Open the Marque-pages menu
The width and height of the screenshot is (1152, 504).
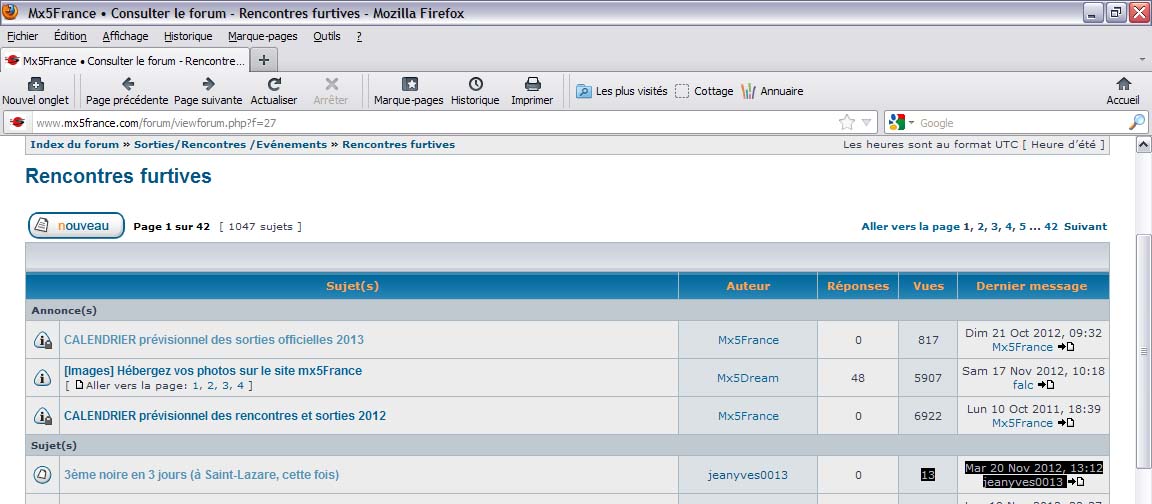coord(262,36)
